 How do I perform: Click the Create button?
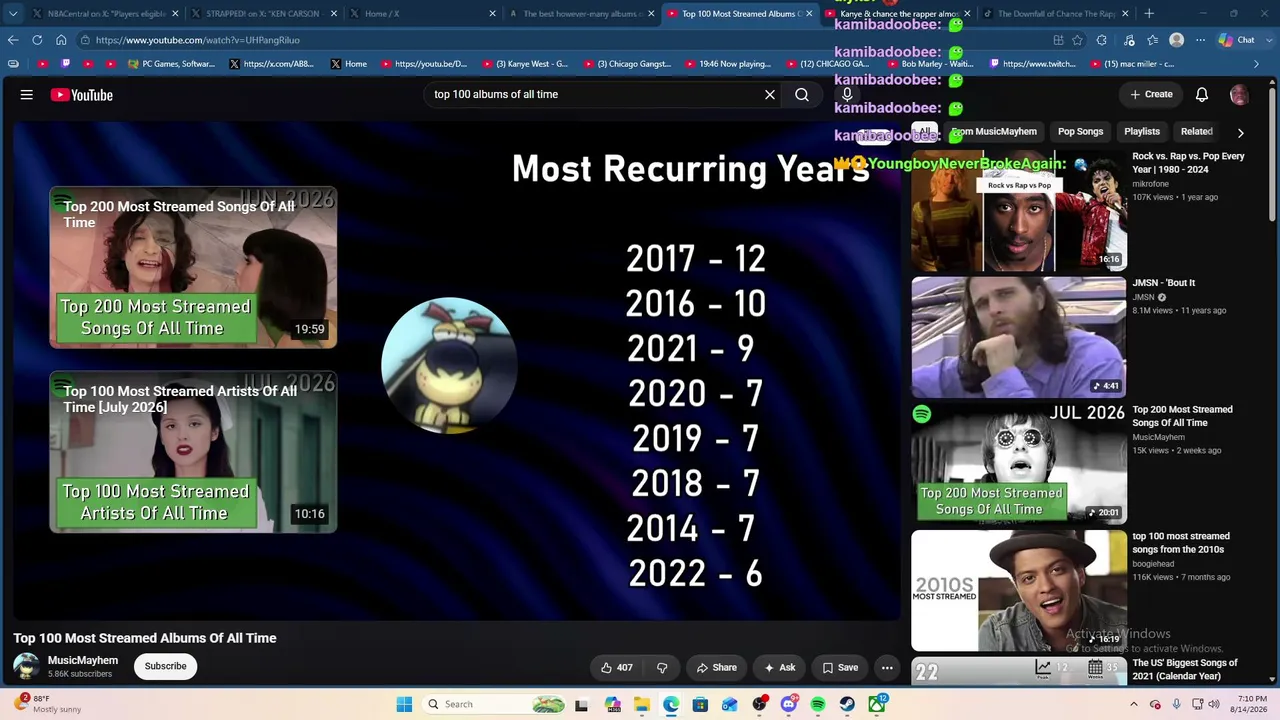tap(1151, 94)
